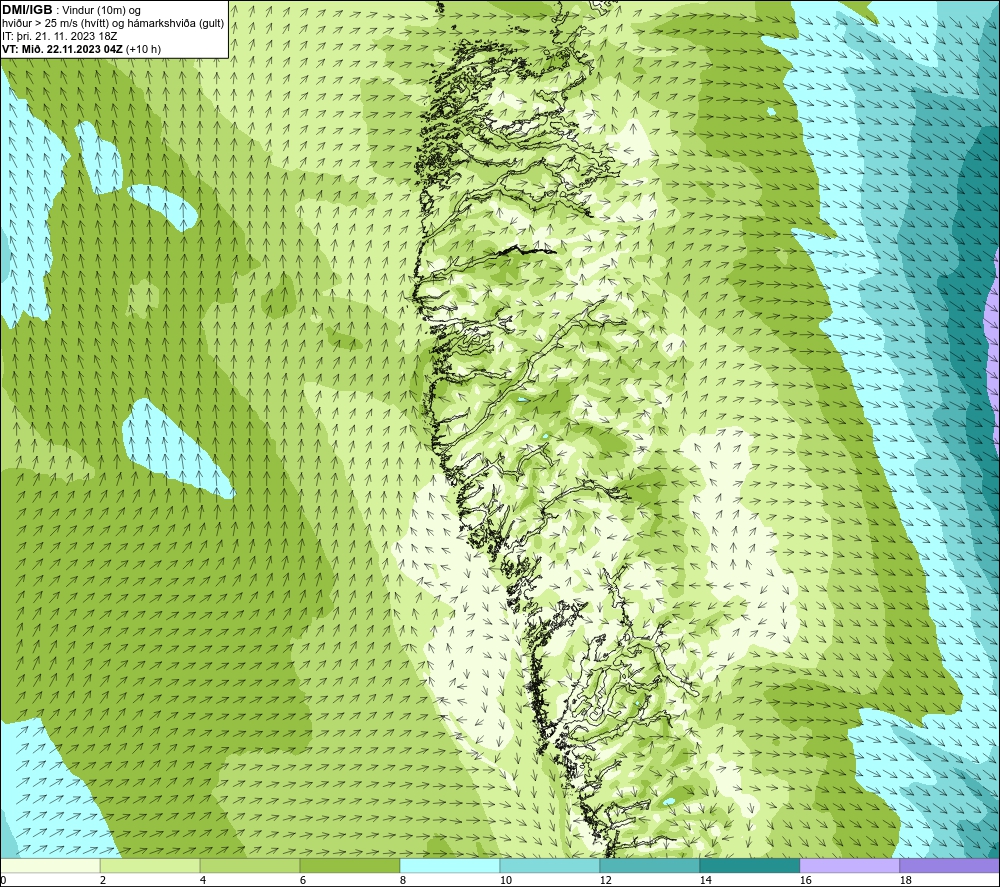Click the legend scale label '0'

point(3,881)
